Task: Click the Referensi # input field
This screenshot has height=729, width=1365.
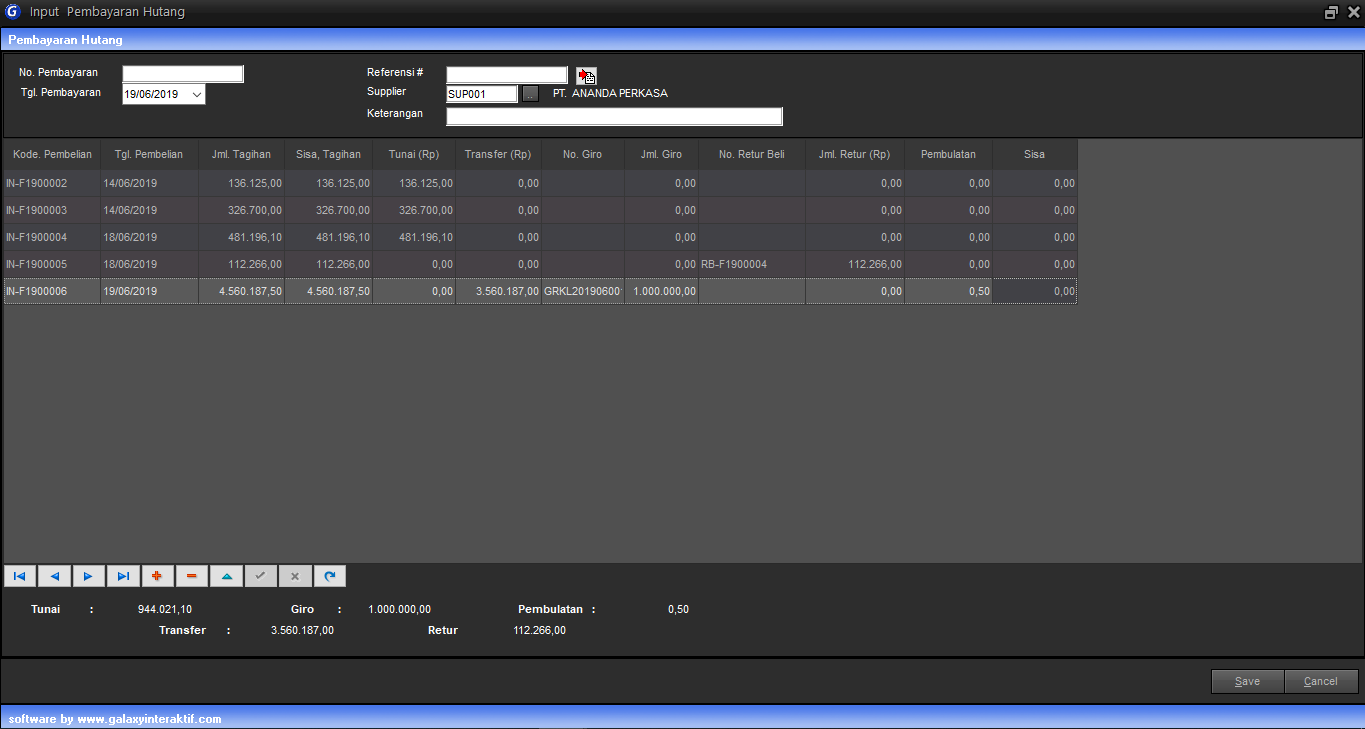Action: coord(506,75)
